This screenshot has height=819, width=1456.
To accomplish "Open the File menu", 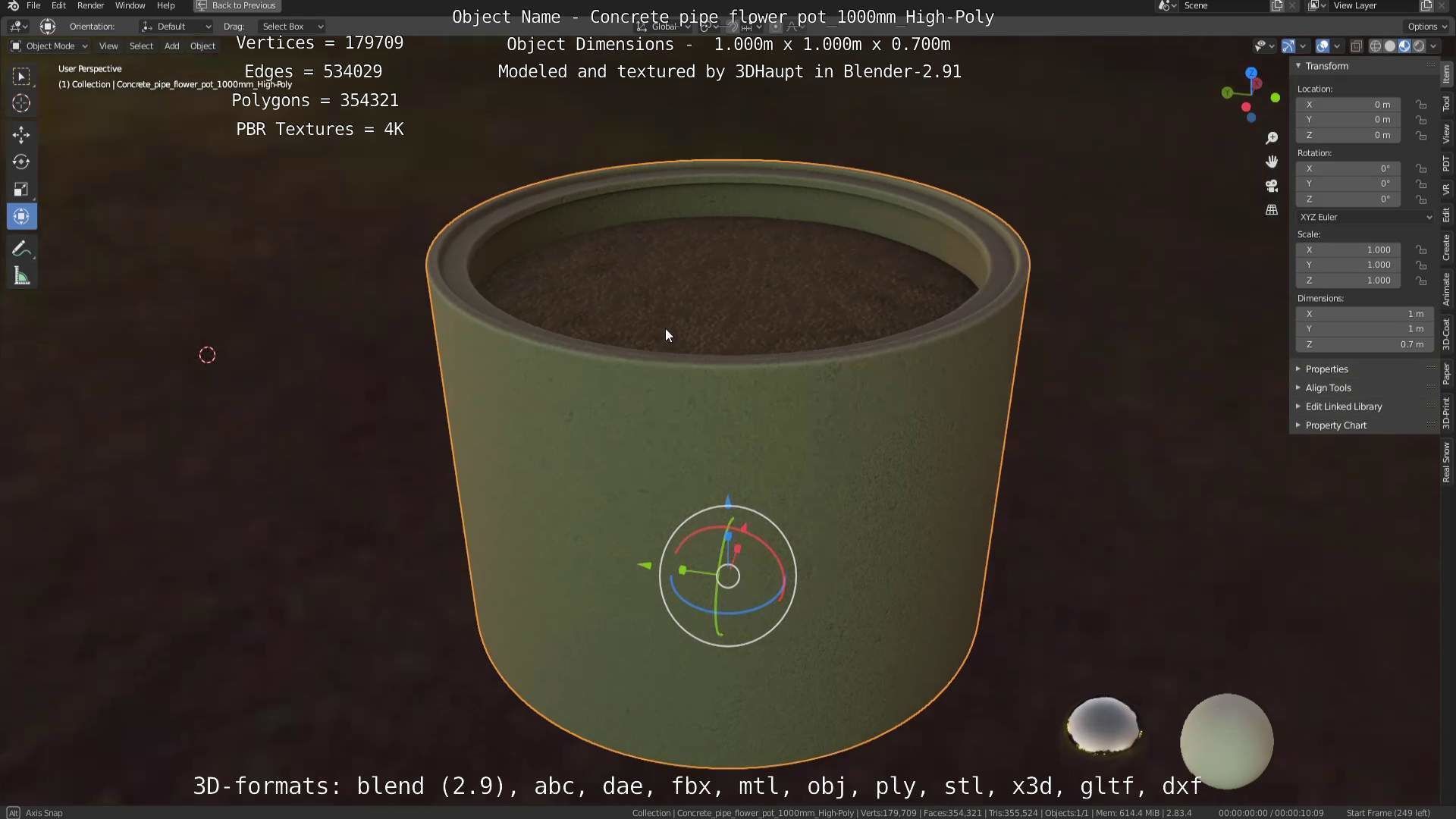I will pos(33,5).
